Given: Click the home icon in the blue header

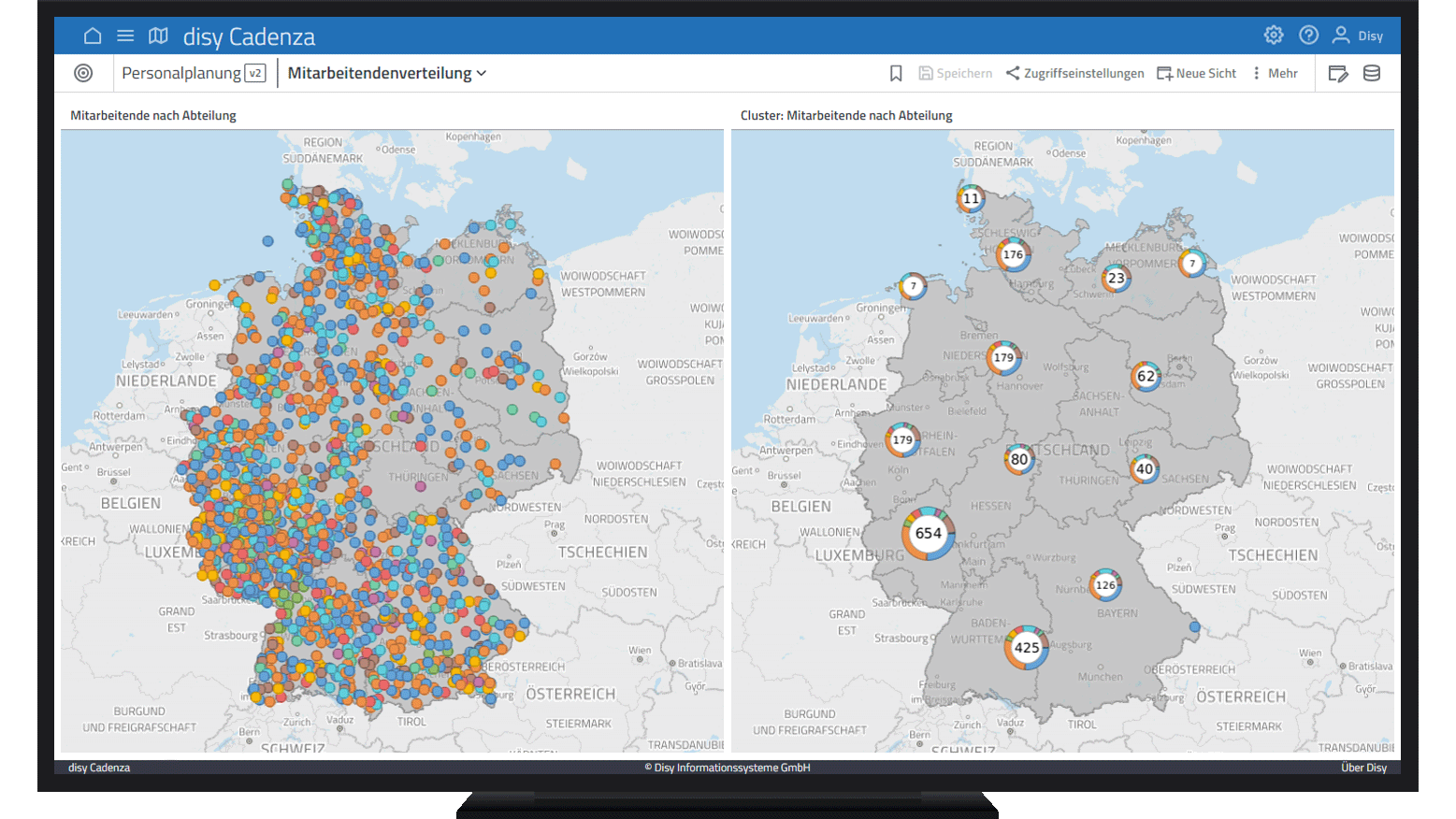Looking at the screenshot, I should click(93, 35).
